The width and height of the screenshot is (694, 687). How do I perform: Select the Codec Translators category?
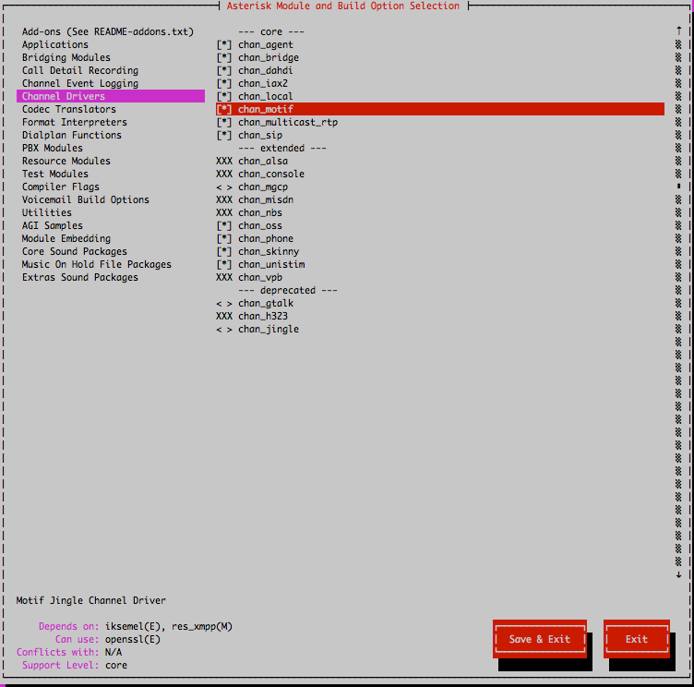click(x=69, y=109)
